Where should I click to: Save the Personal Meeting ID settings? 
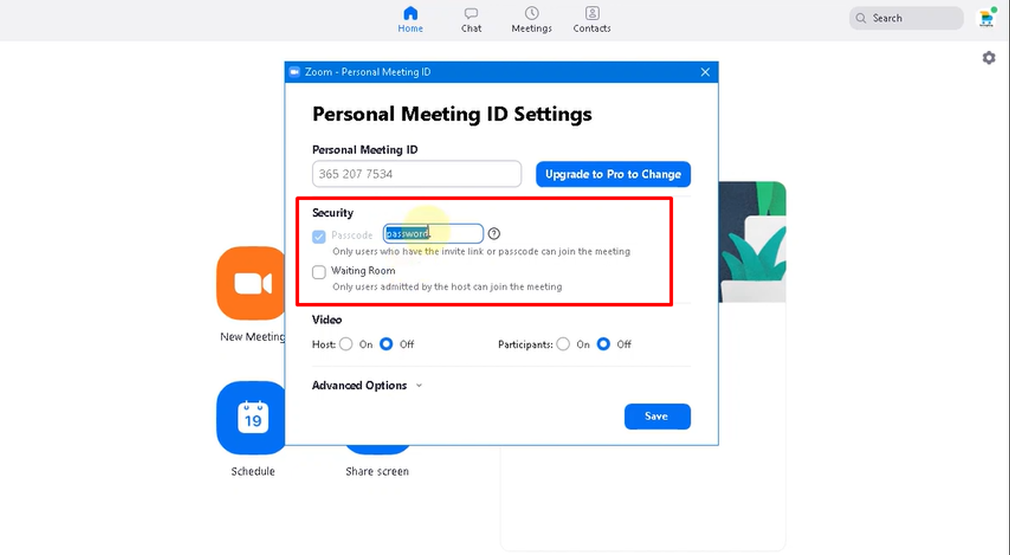(x=656, y=416)
